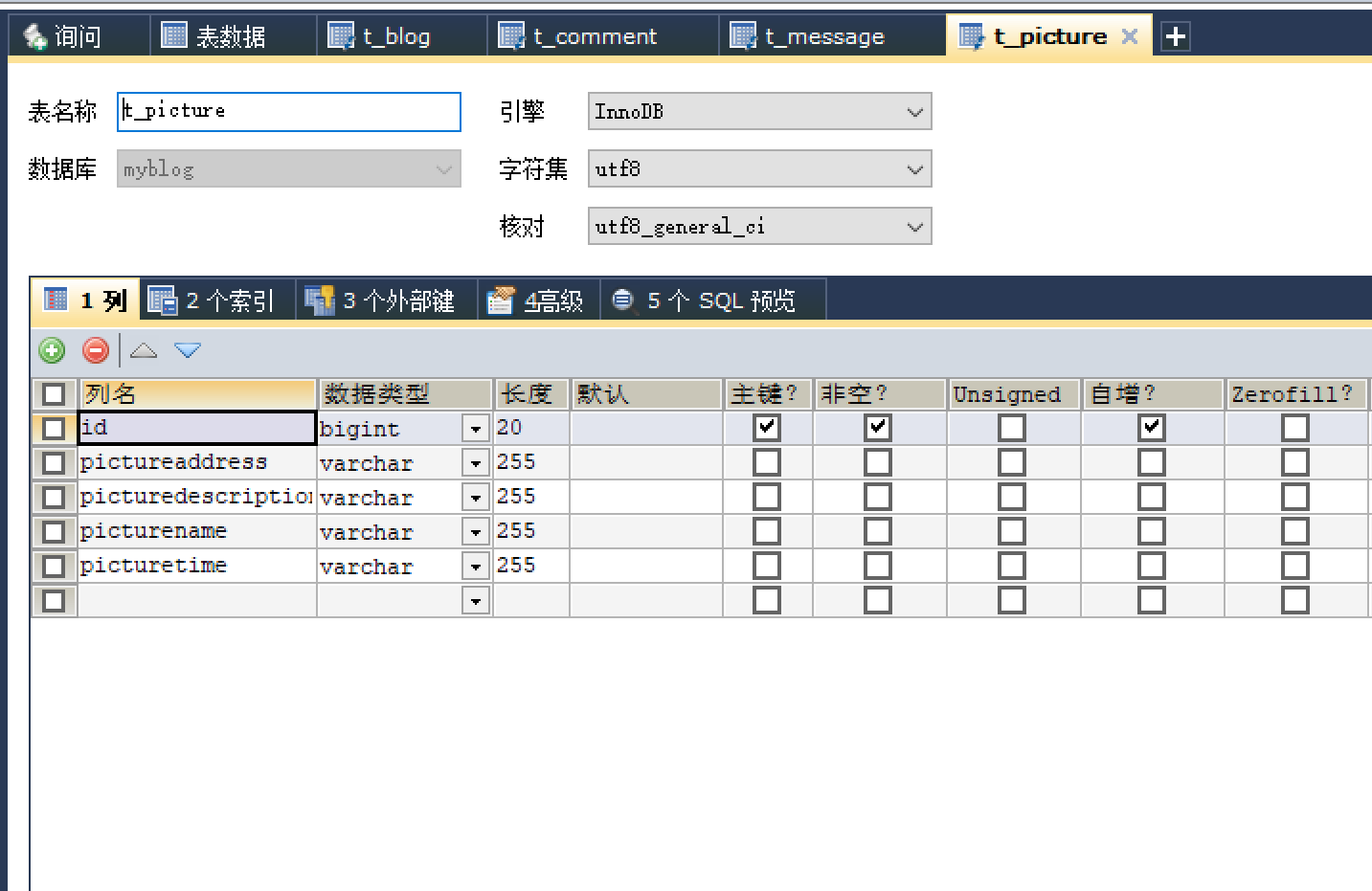Screen dimensions: 1372x891
Task: Select the id column name cell
Action: (197, 428)
